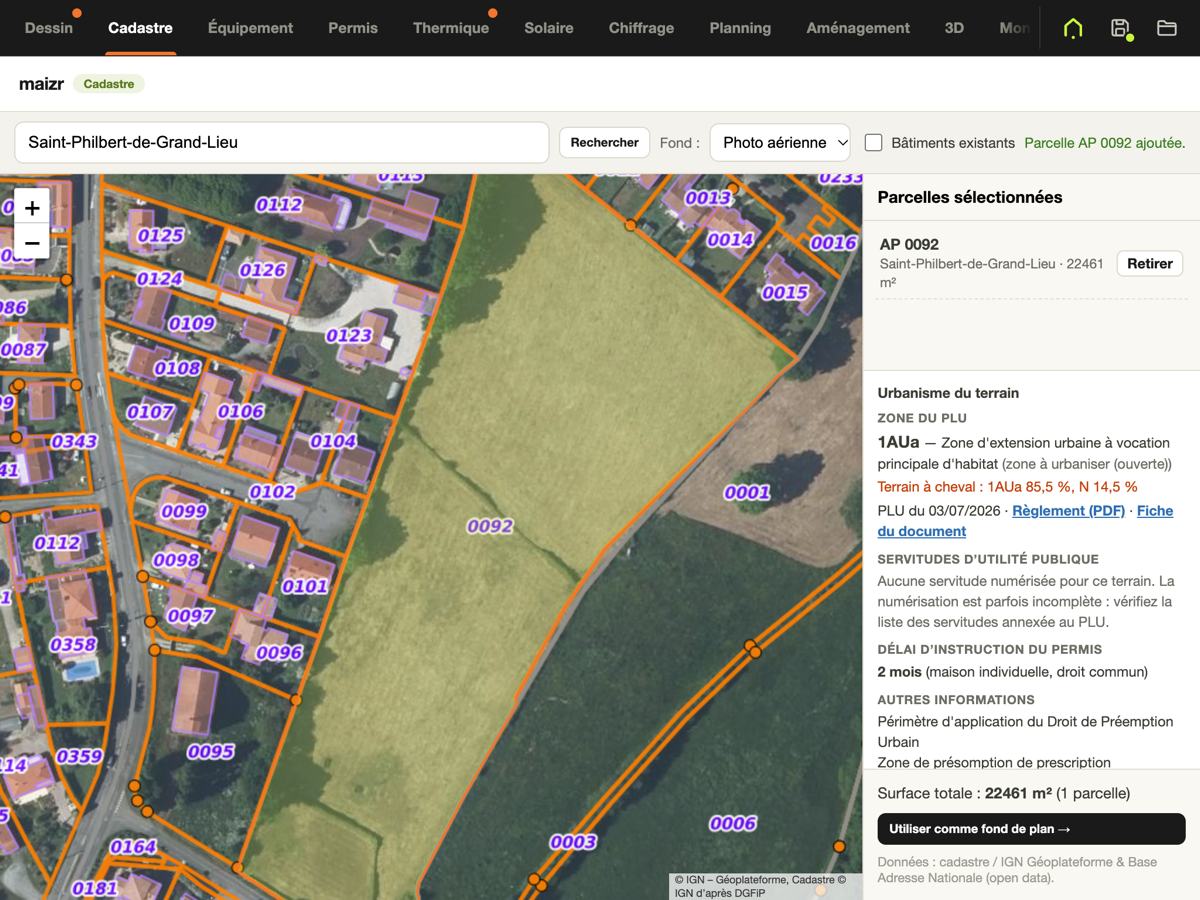
Task: Select parcel 0001 on the map
Action: [747, 492]
